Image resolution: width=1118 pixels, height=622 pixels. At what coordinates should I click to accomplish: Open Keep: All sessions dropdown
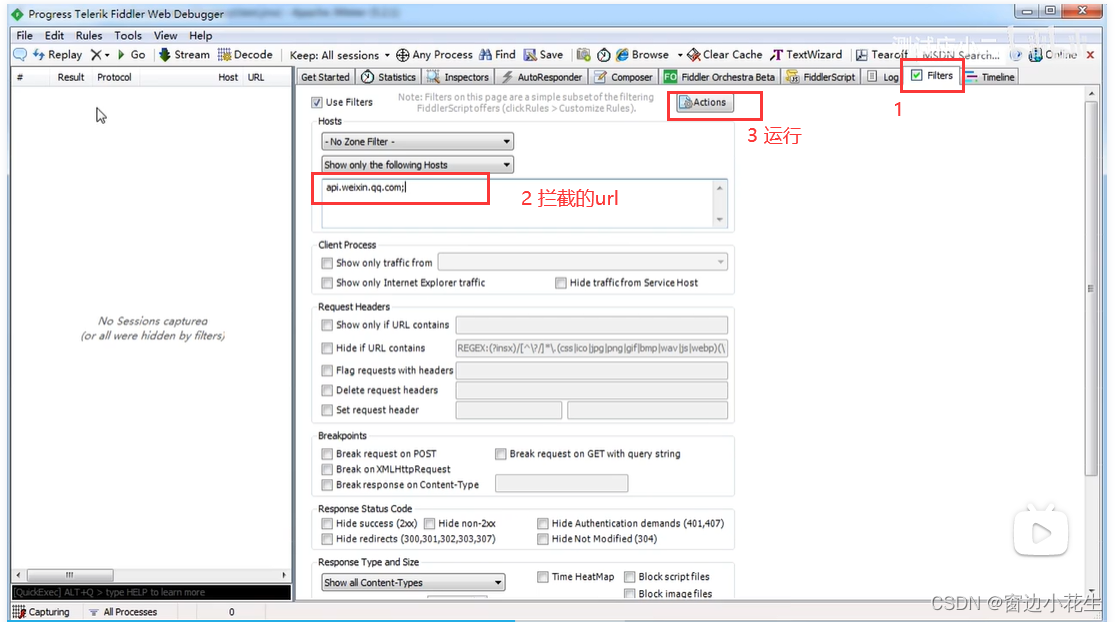click(x=339, y=55)
